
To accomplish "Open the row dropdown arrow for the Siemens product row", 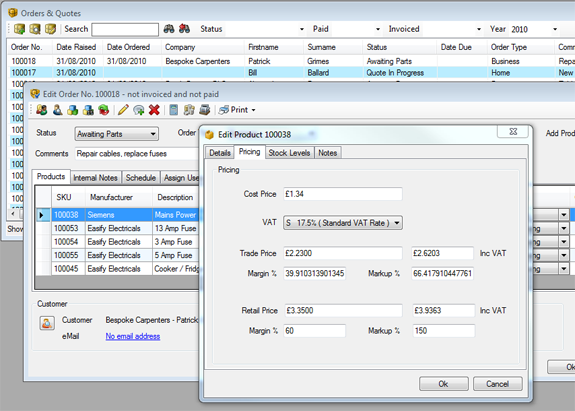I will click(x=564, y=215).
